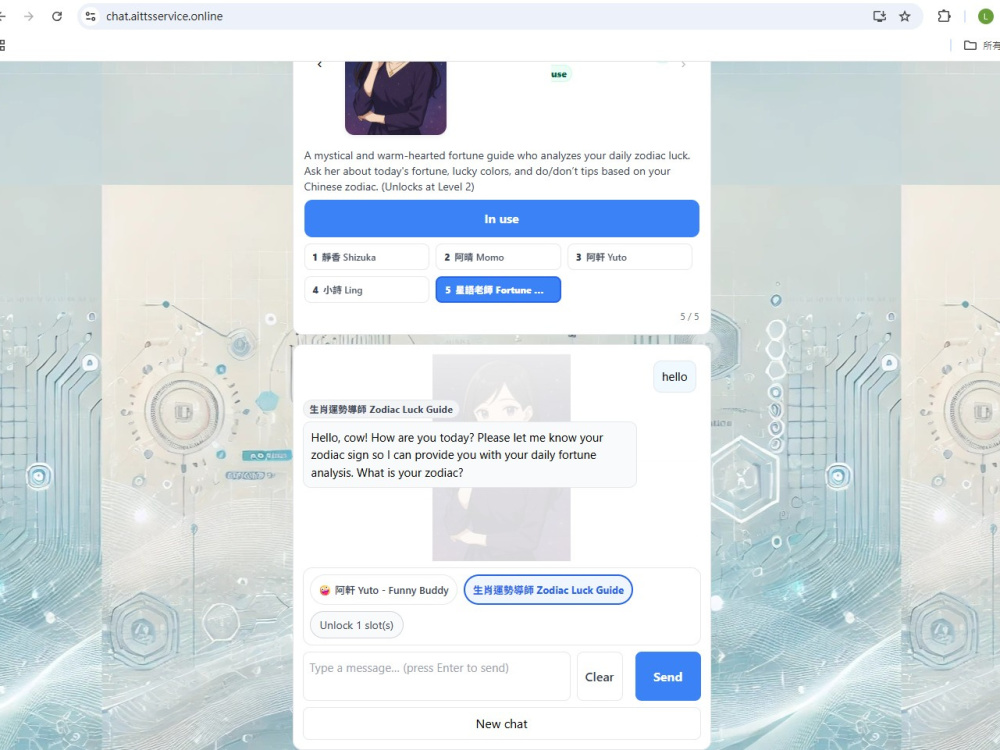Click the address bar URL chat.aittsservice.online
The image size is (1000, 750).
165,17
